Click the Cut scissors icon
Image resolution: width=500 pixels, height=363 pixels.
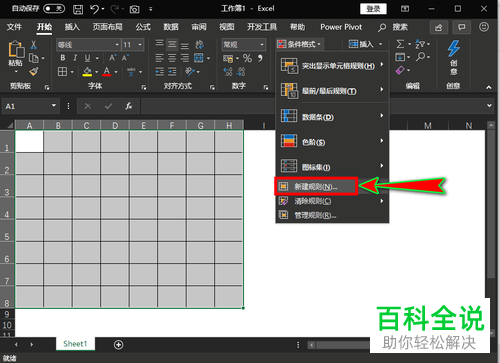pos(33,45)
